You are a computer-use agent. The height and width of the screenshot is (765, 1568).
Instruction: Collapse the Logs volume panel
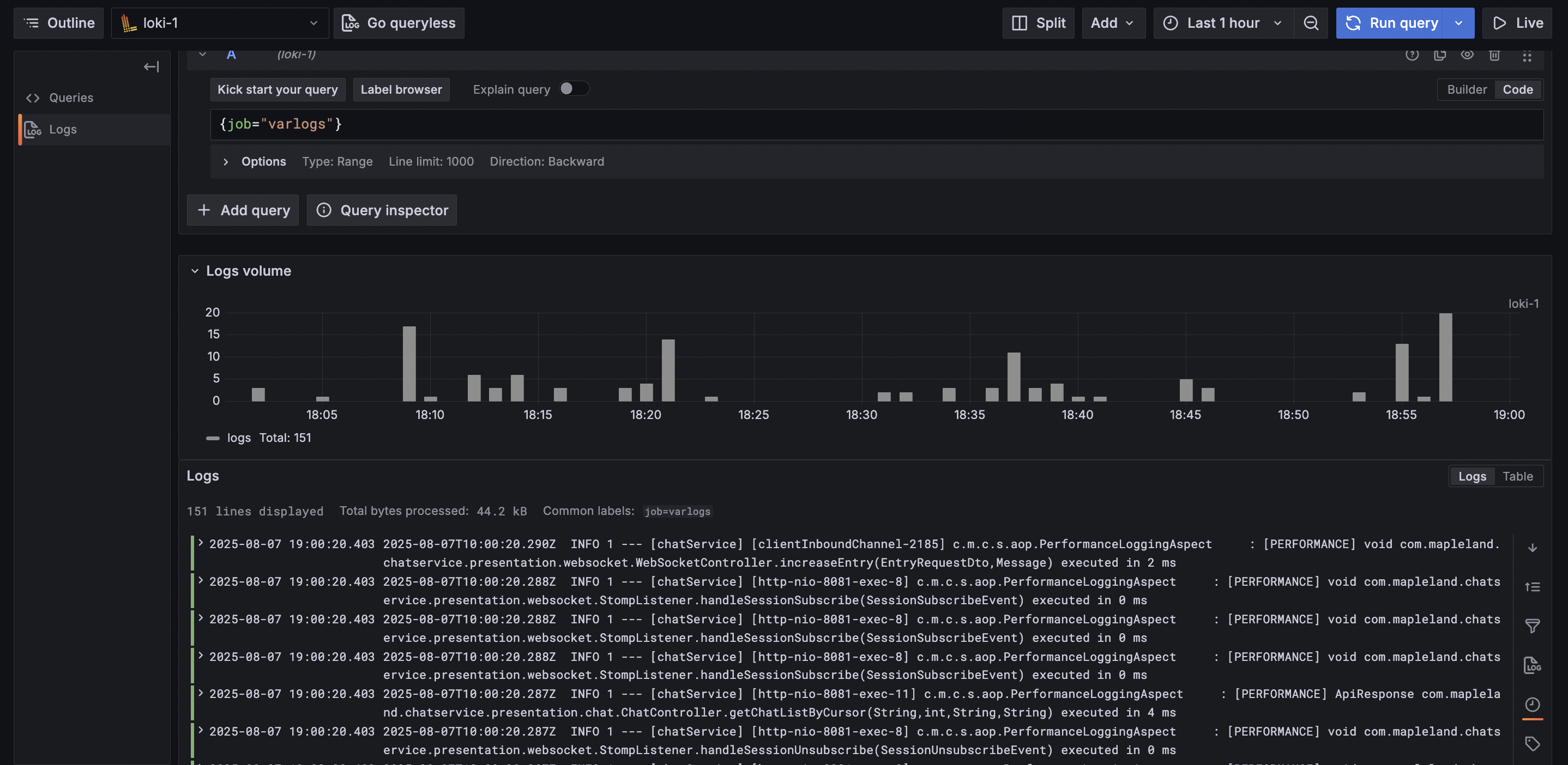[195, 271]
